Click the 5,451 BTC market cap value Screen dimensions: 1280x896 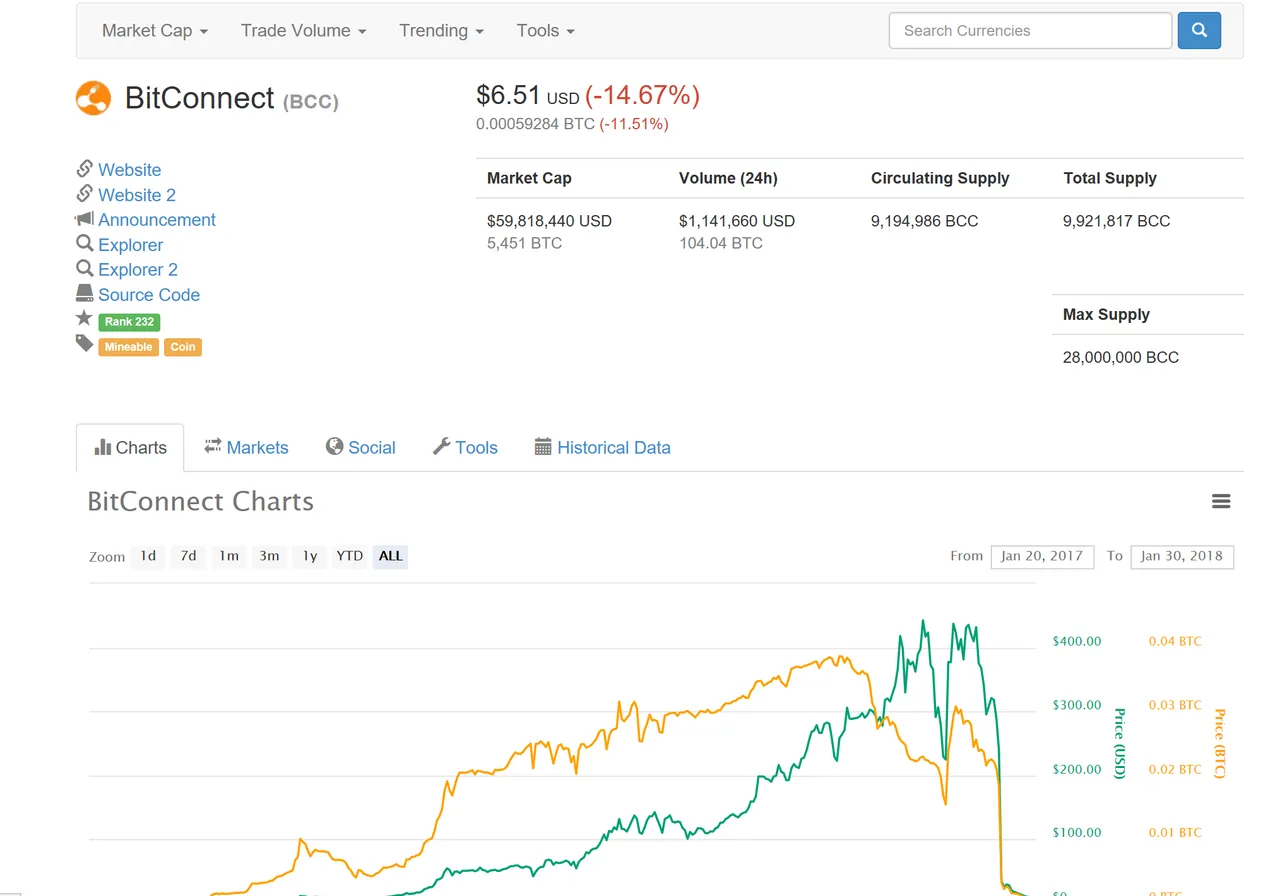pyautogui.click(x=524, y=243)
